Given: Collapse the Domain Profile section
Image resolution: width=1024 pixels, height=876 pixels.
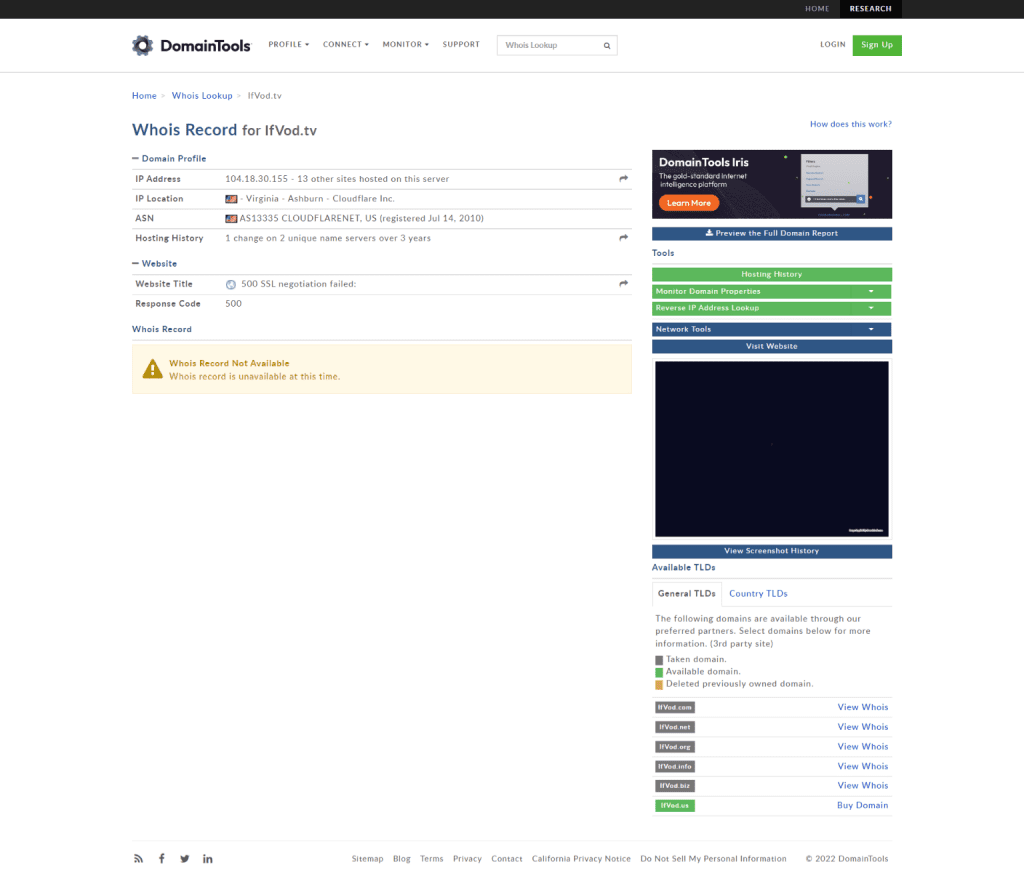Looking at the screenshot, I should pyautogui.click(x=169, y=159).
